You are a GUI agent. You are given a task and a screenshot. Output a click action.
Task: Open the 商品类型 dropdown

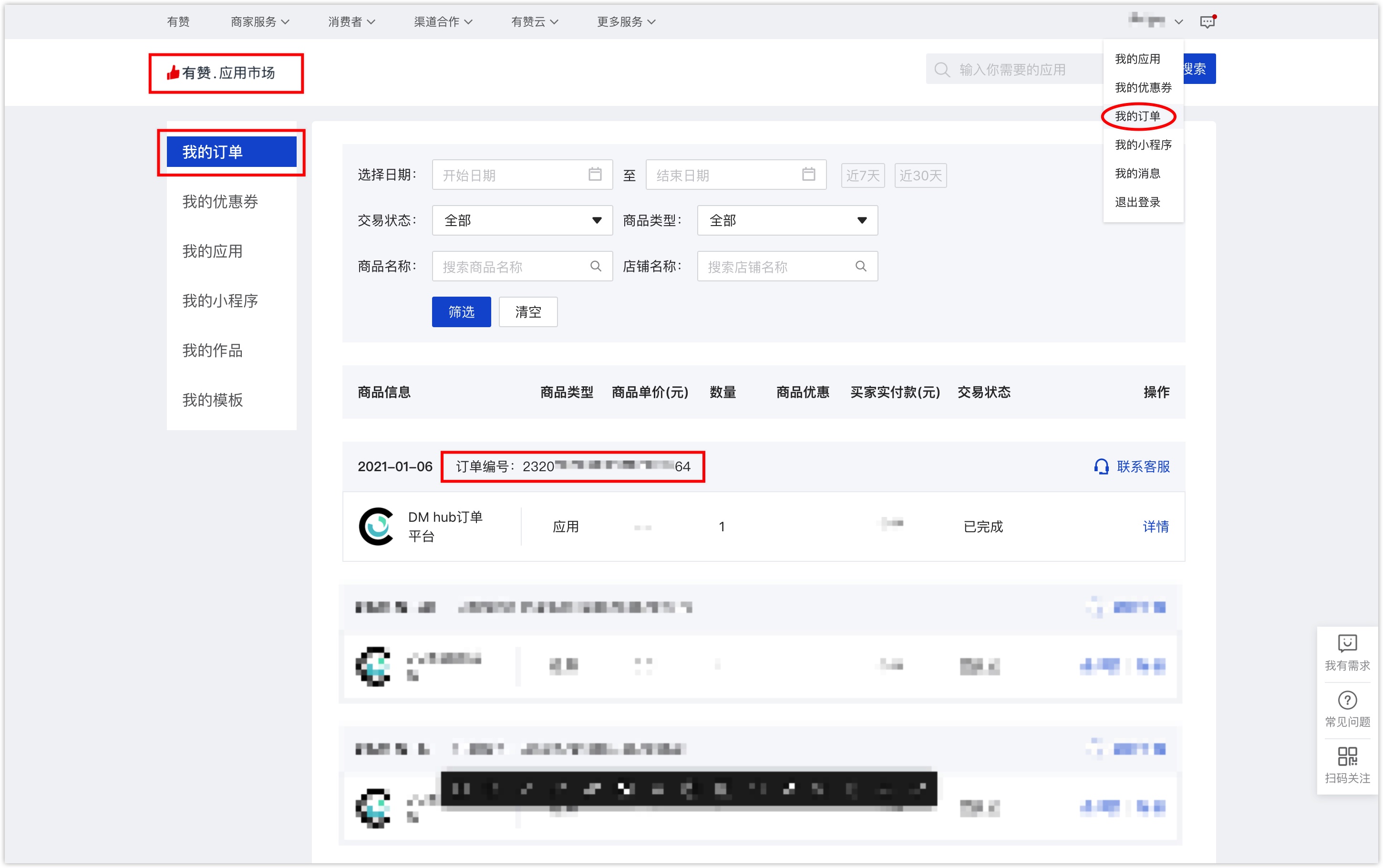coord(787,220)
